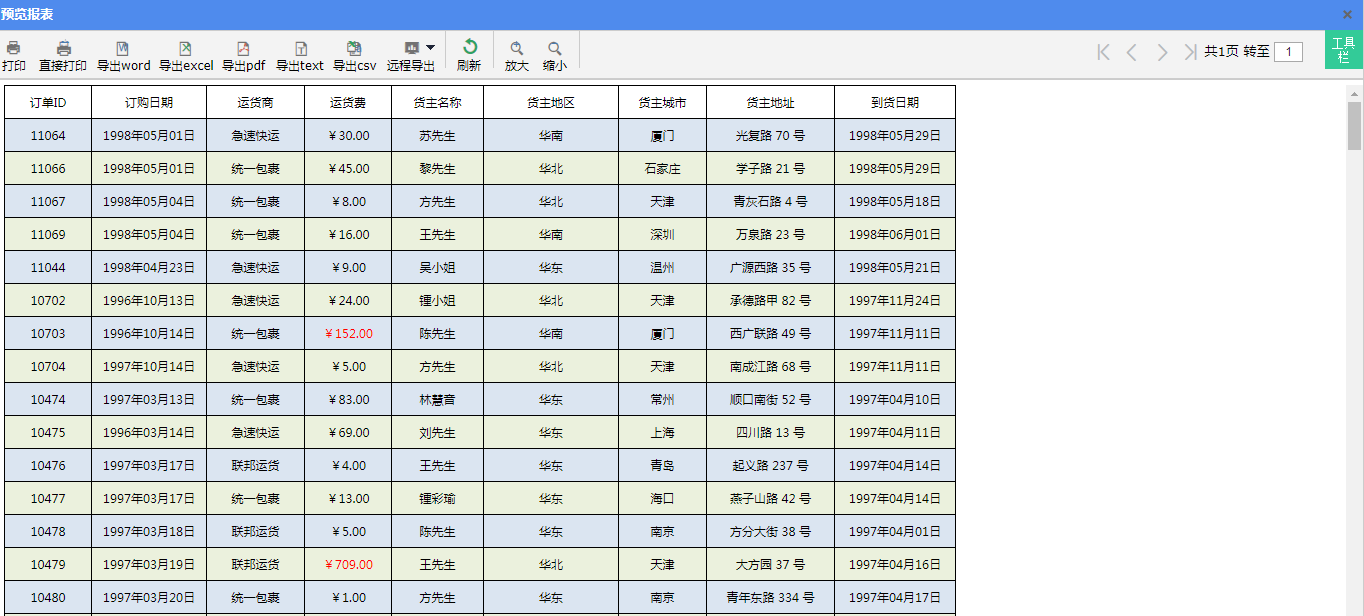Jump to the last page arrow

1190,52
